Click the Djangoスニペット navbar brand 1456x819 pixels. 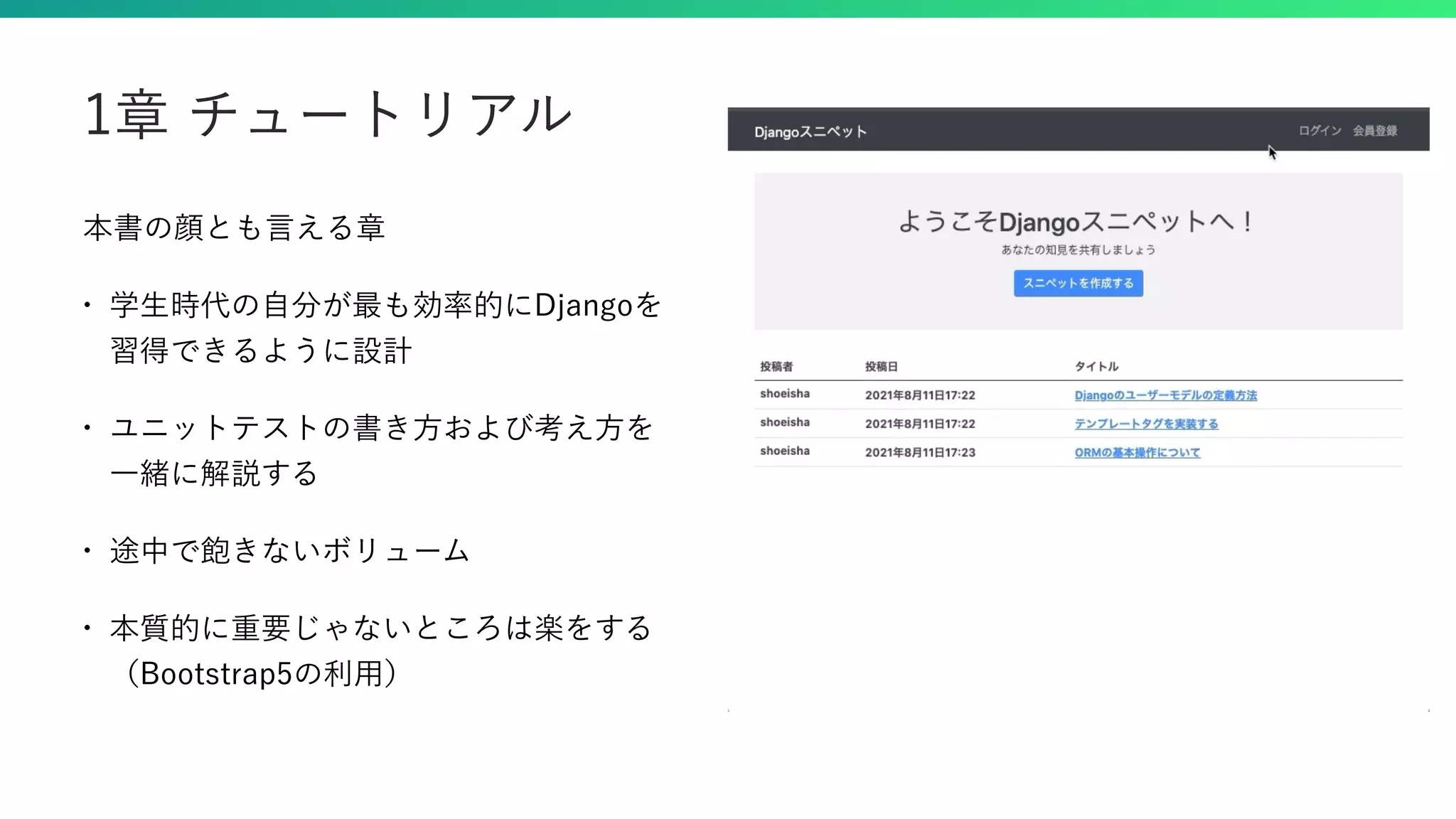(810, 132)
